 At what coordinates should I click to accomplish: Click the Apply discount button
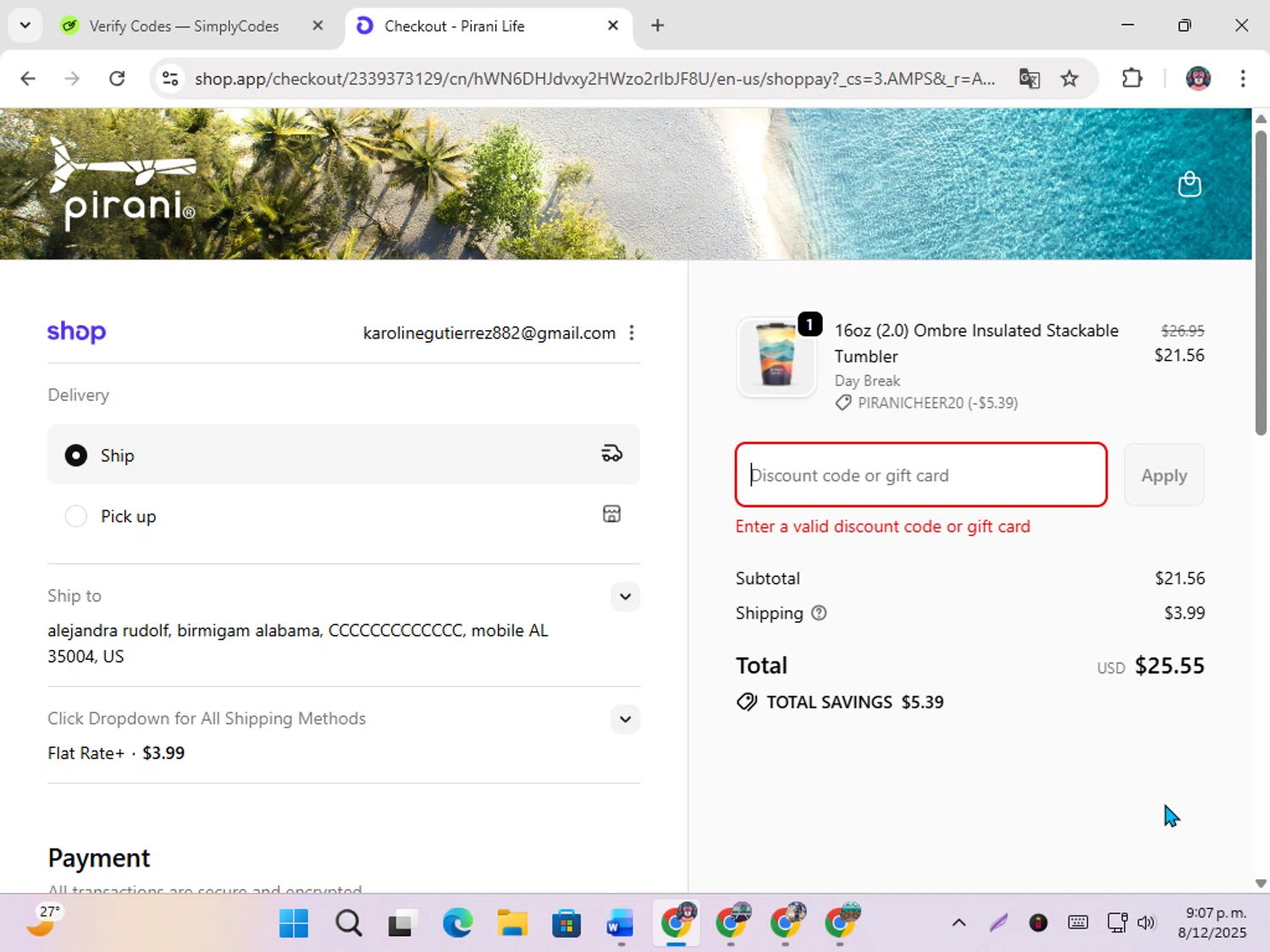pyautogui.click(x=1164, y=475)
